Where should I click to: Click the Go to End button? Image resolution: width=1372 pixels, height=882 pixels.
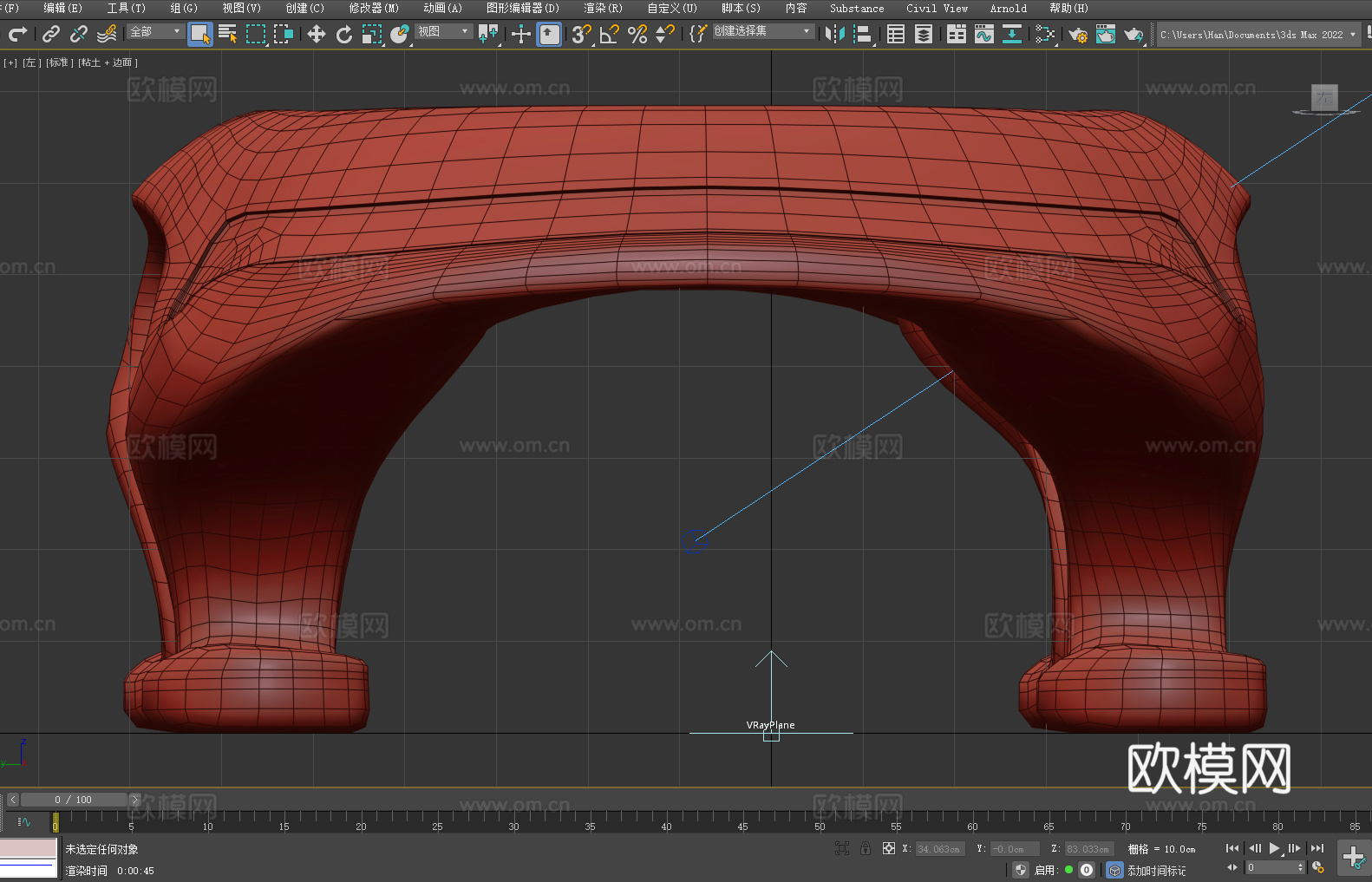tap(1317, 848)
